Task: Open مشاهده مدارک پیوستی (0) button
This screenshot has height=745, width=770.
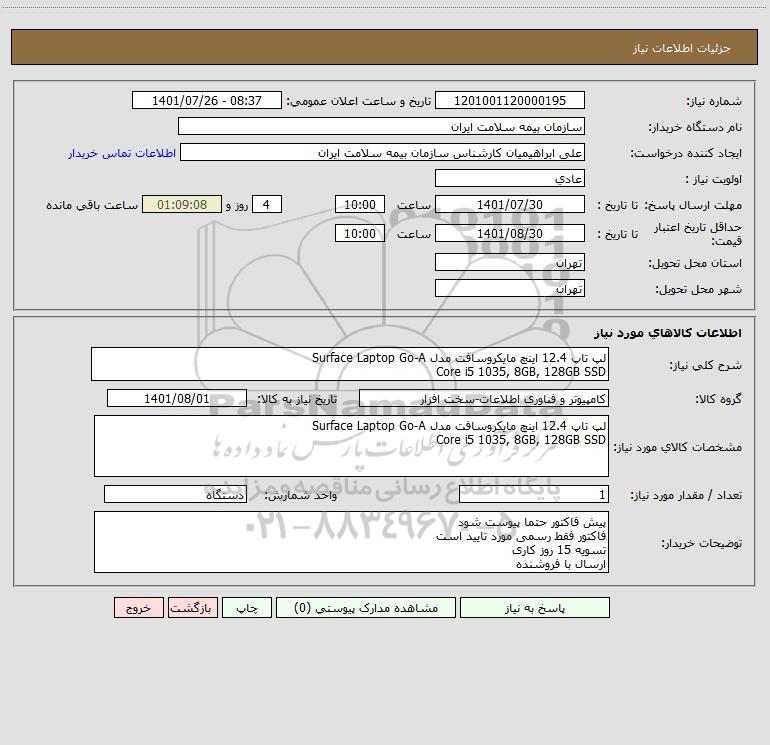Action: 366,608
